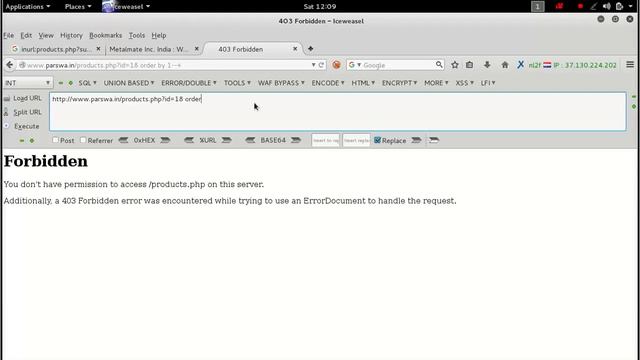
Task: URL-decode using the left arrow beside %URL
Action: tap(189, 140)
